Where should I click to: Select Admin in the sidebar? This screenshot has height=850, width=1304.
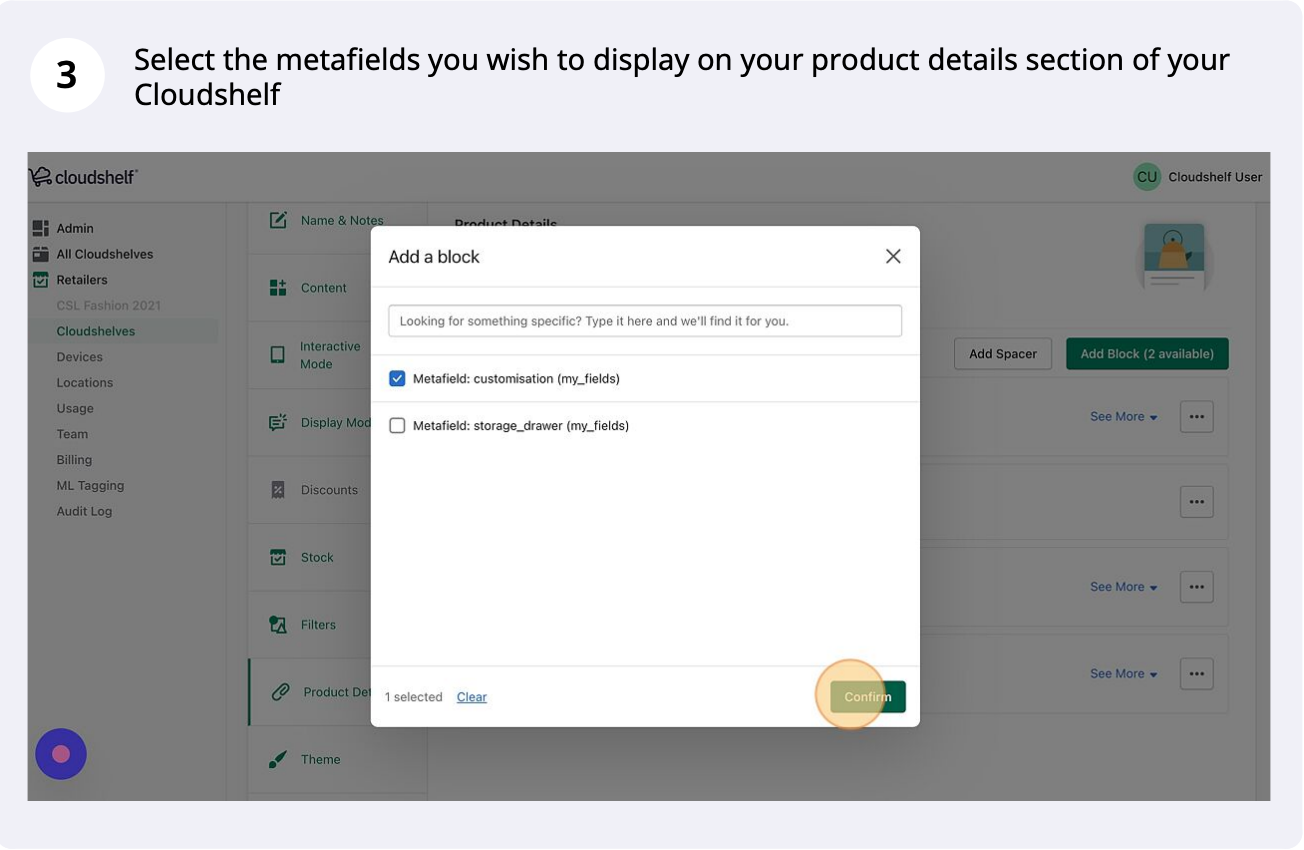[75, 229]
